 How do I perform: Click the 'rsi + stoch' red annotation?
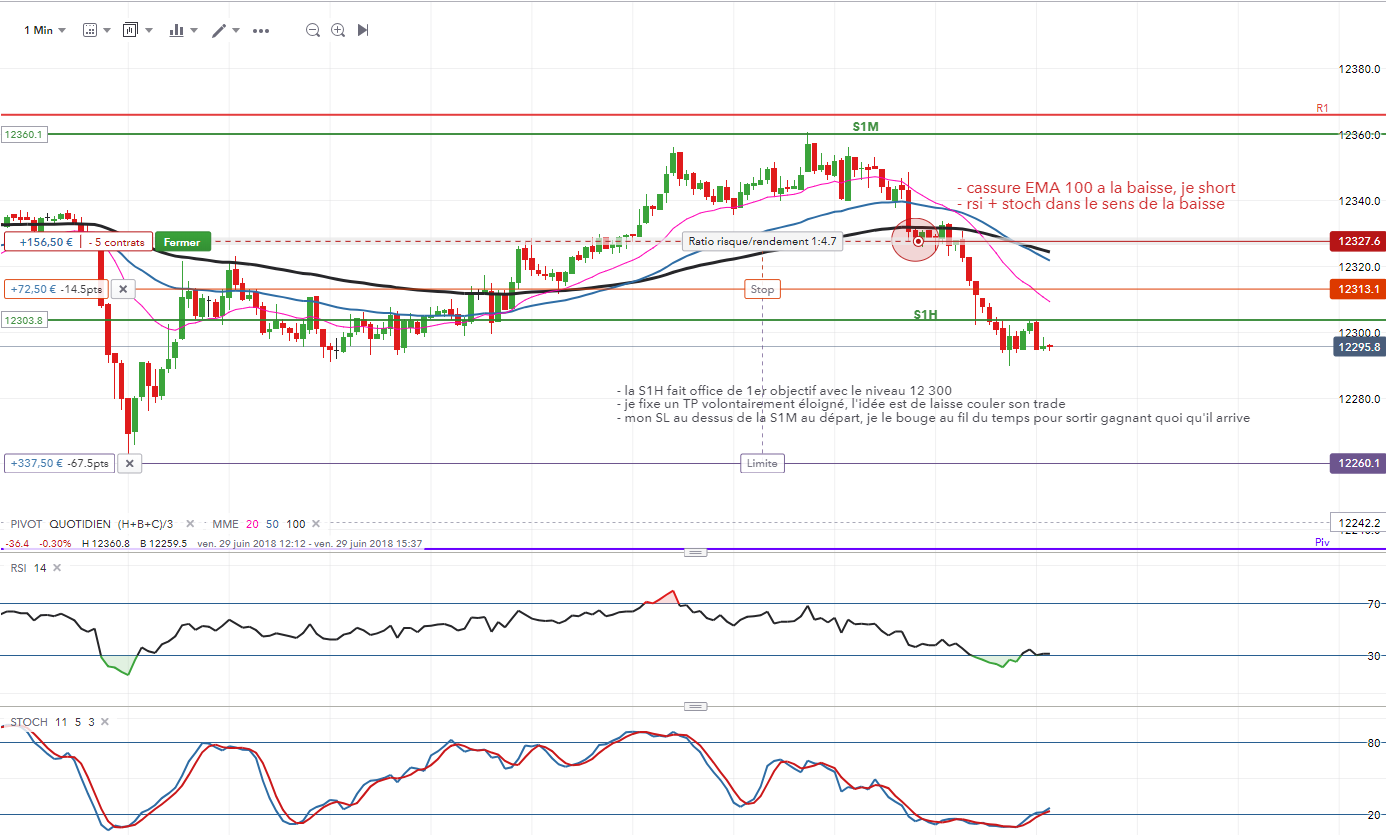[x=1090, y=204]
